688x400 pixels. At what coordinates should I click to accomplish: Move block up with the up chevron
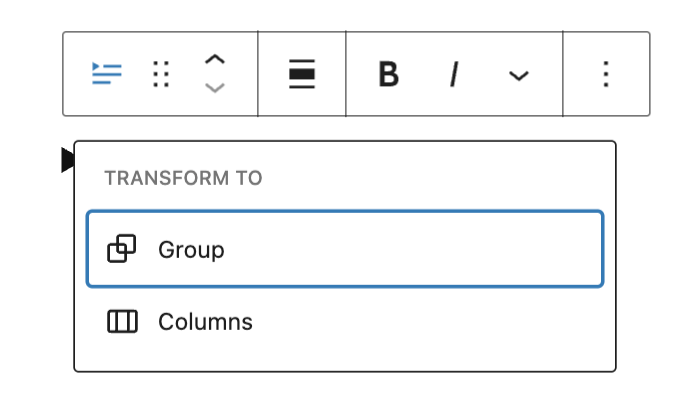pos(215,60)
